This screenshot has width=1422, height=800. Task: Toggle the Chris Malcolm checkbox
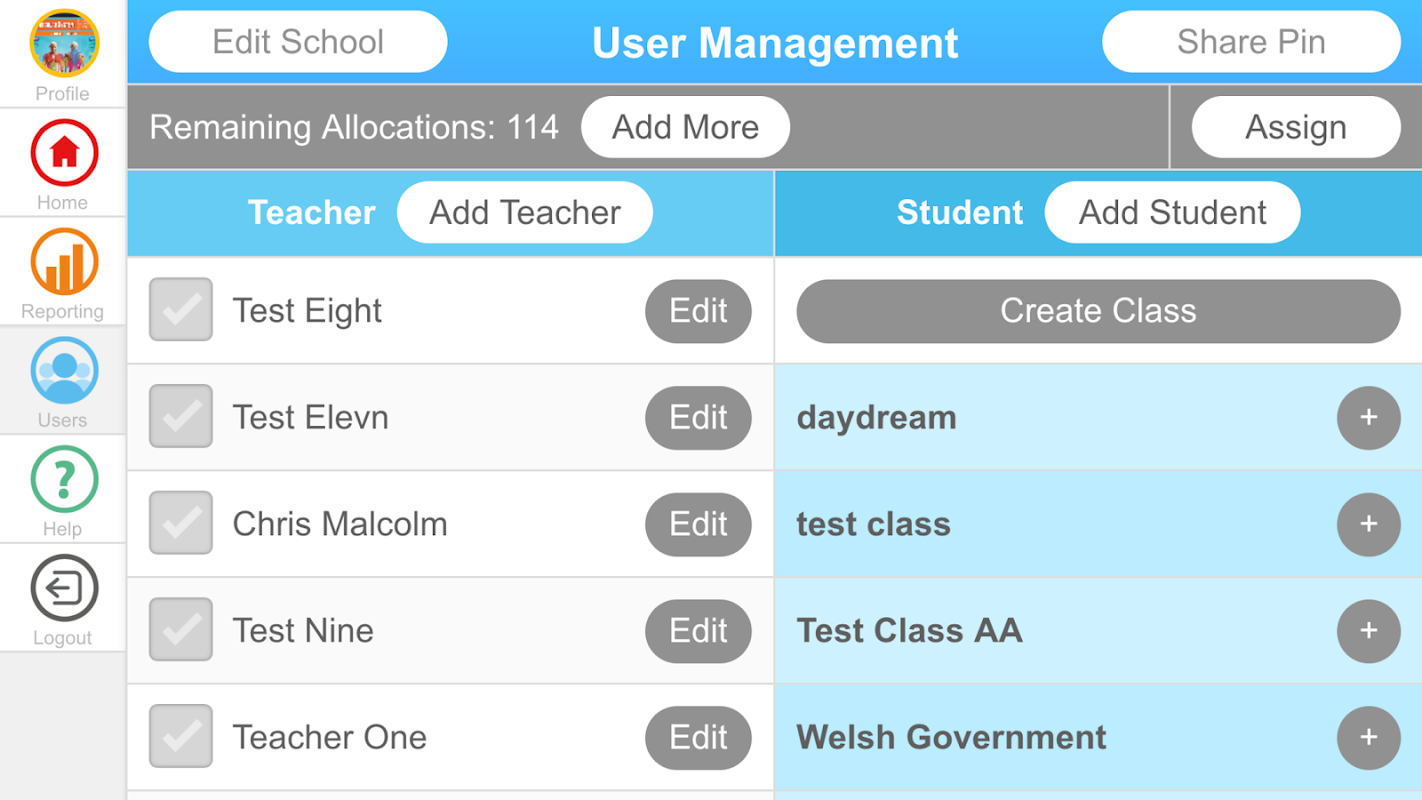click(x=181, y=523)
